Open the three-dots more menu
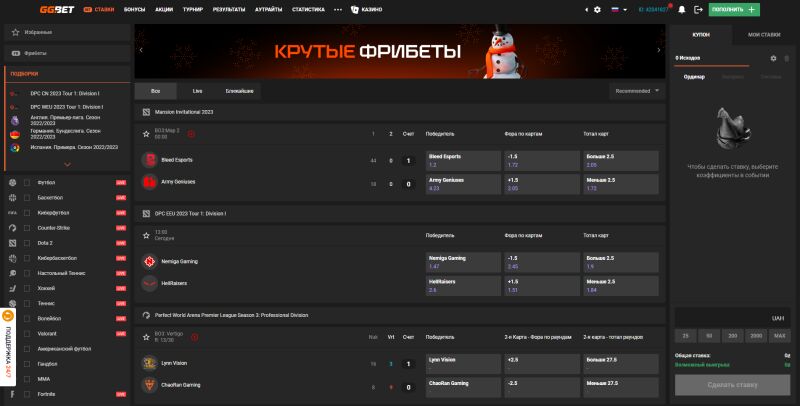The width and height of the screenshot is (800, 406). 338,10
